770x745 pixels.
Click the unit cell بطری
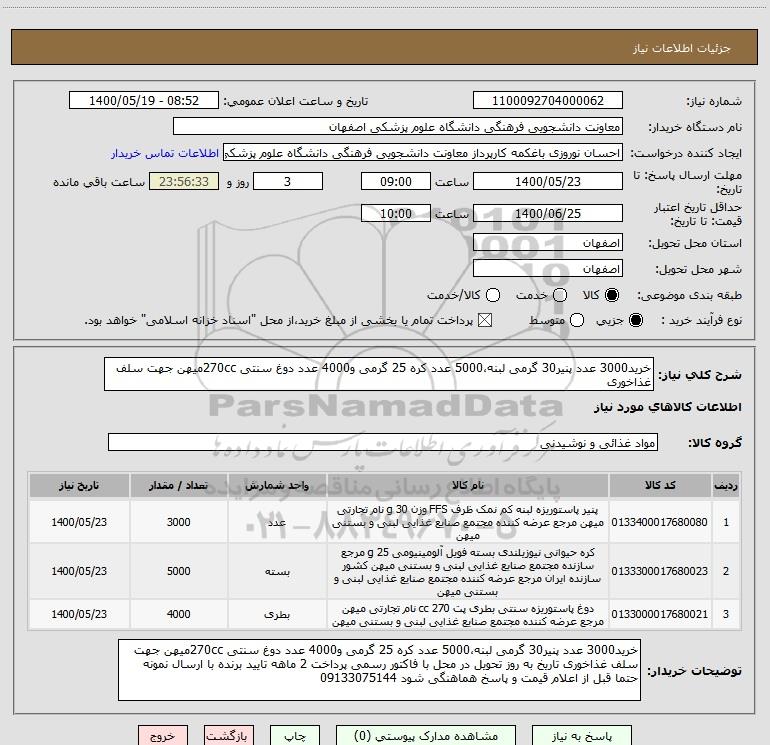tap(277, 614)
